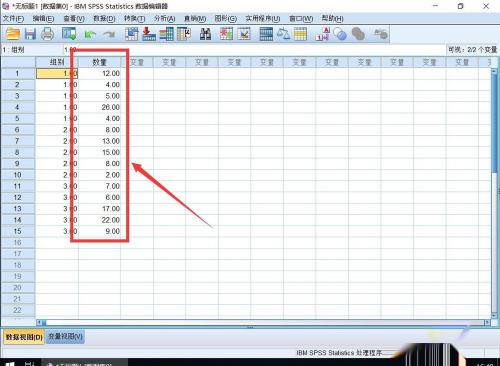
Task: Click row header number 9
Action: coord(18,164)
